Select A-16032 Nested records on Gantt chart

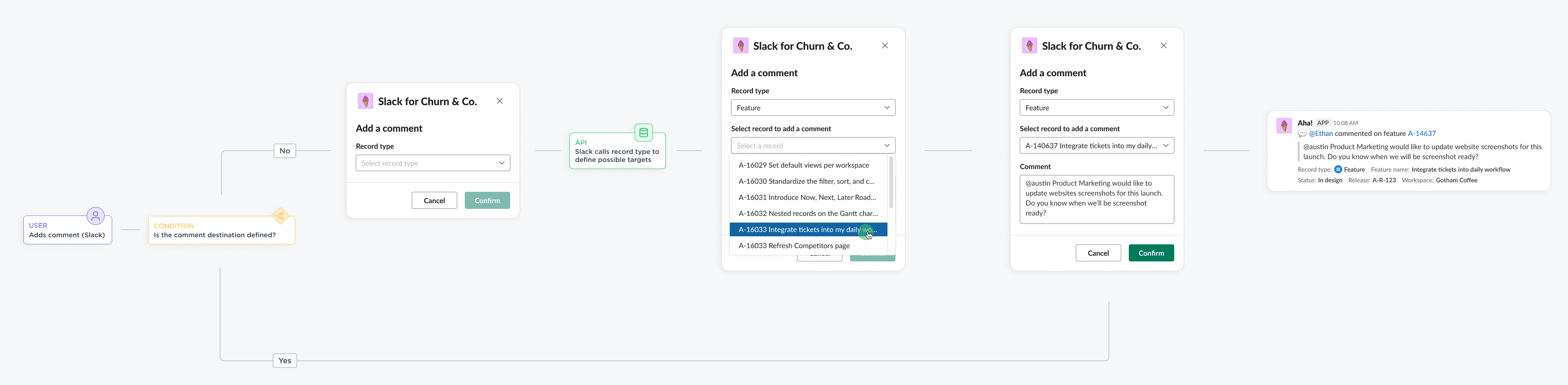[808, 213]
